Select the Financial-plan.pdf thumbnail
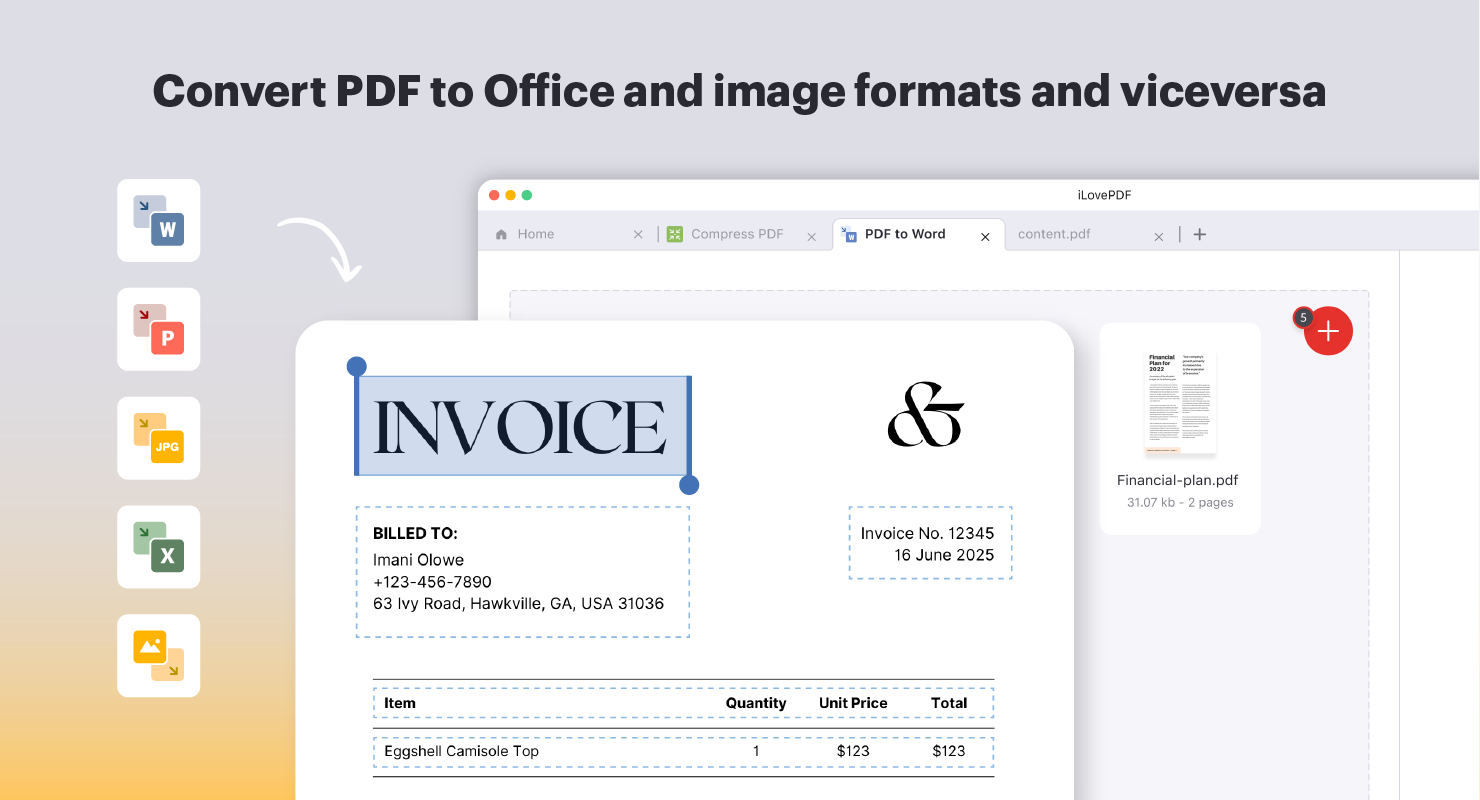The width and height of the screenshot is (1480, 800). coord(1180,403)
